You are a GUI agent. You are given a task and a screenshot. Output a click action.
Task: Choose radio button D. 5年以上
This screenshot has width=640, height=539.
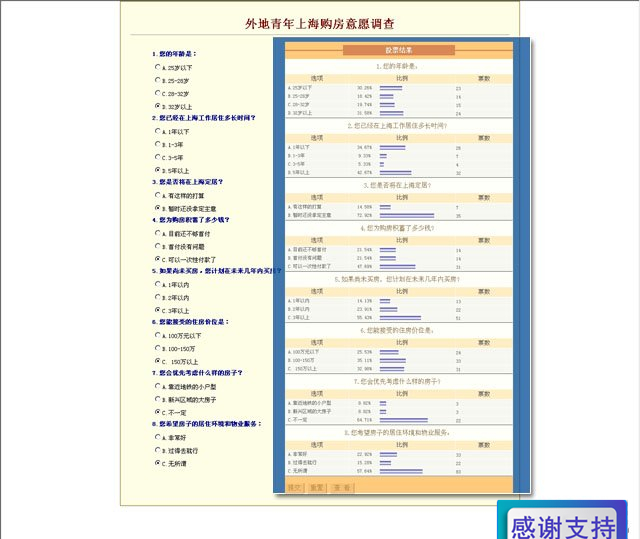coord(158,170)
